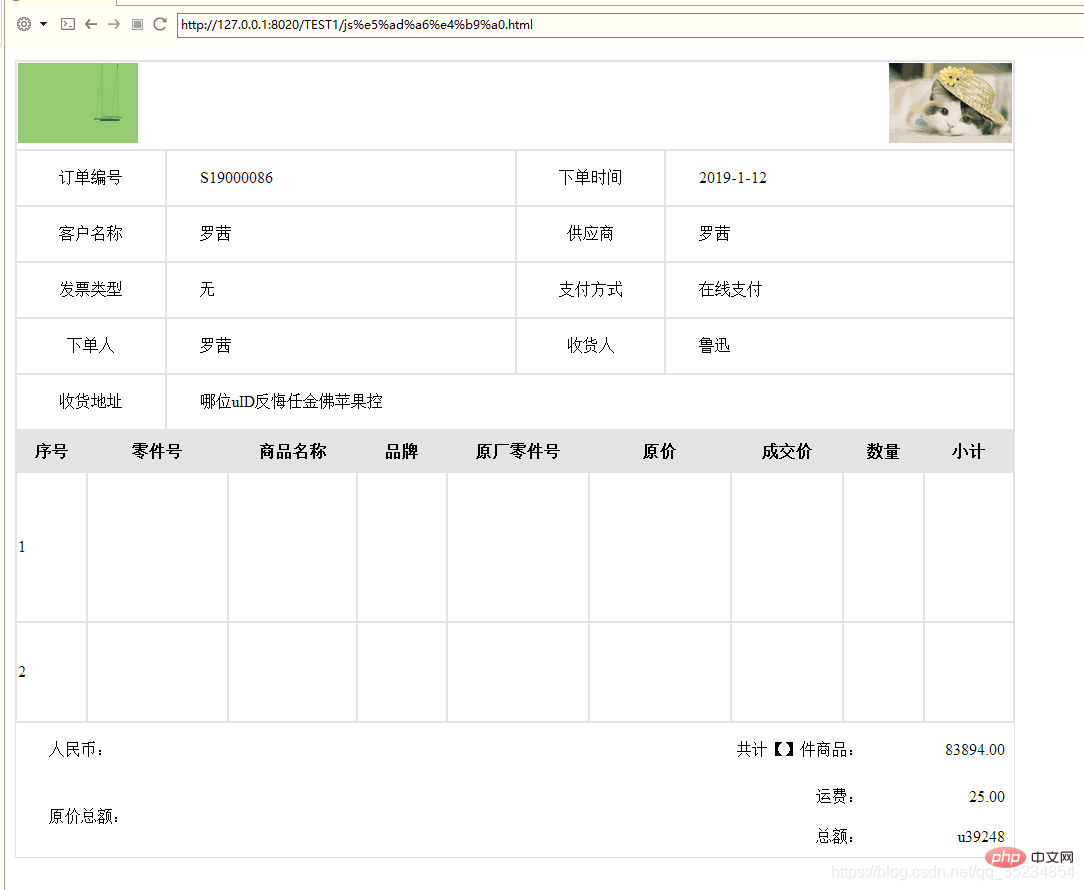The height and width of the screenshot is (890, 1084).
Task: Expand the settings gear dropdown arrow
Action: pyautogui.click(x=44, y=24)
